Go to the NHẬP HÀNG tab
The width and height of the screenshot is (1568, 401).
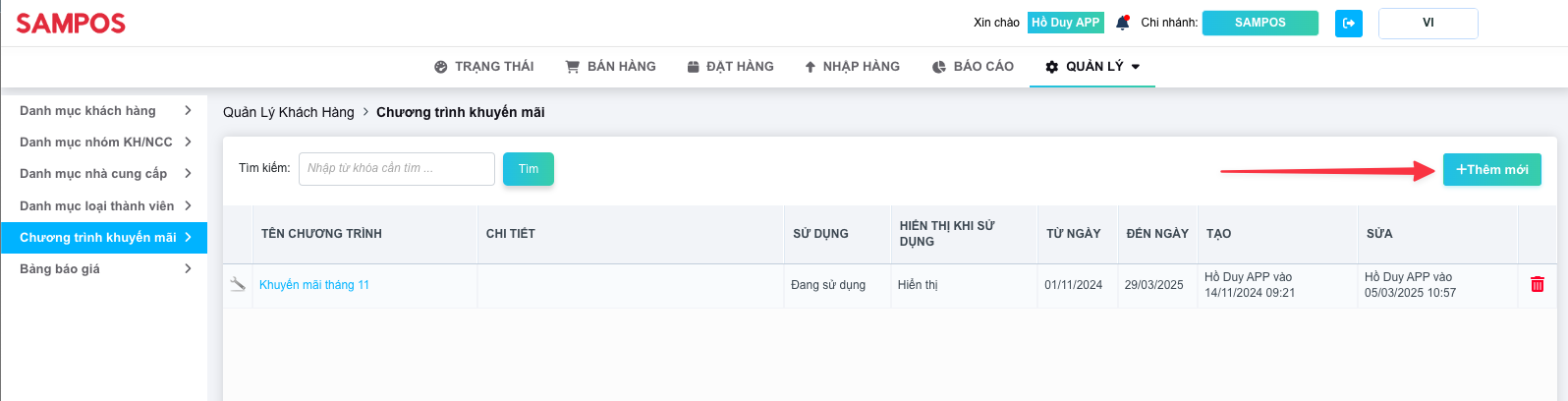coord(852,67)
